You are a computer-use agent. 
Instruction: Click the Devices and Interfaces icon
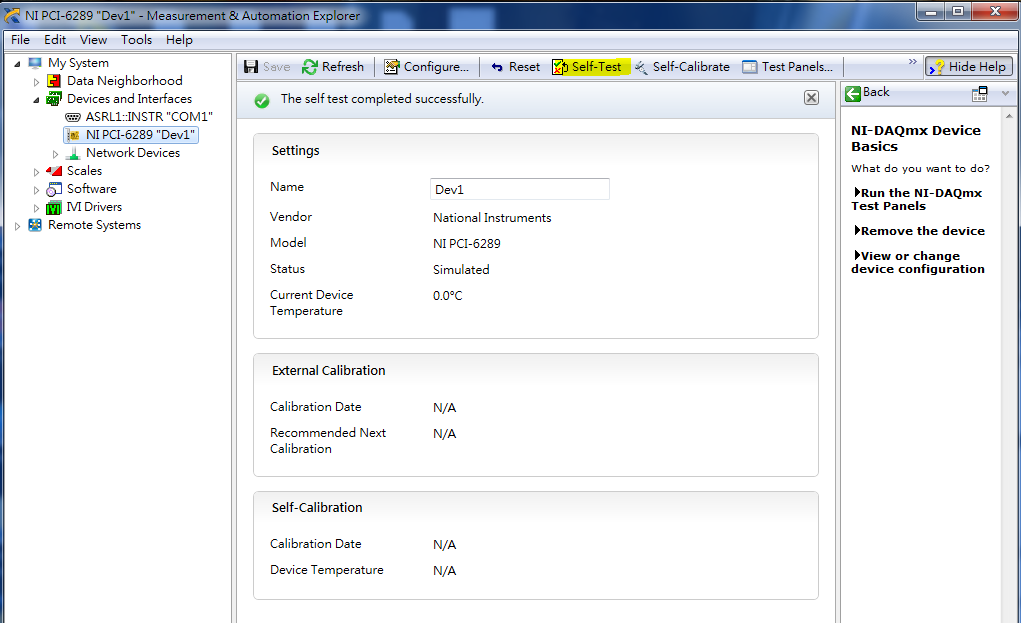pyautogui.click(x=54, y=100)
